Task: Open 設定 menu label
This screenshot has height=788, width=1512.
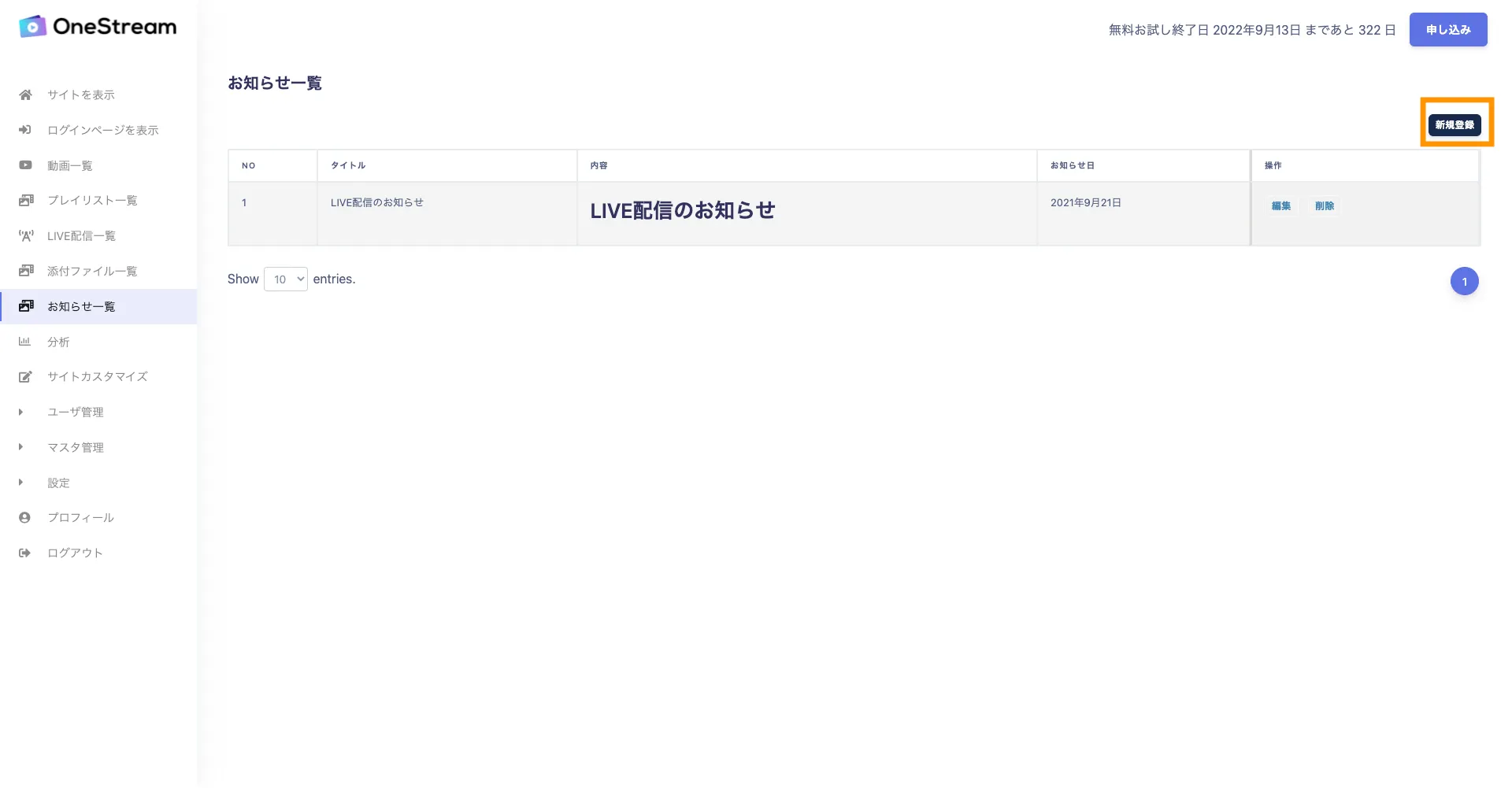Action: (58, 483)
